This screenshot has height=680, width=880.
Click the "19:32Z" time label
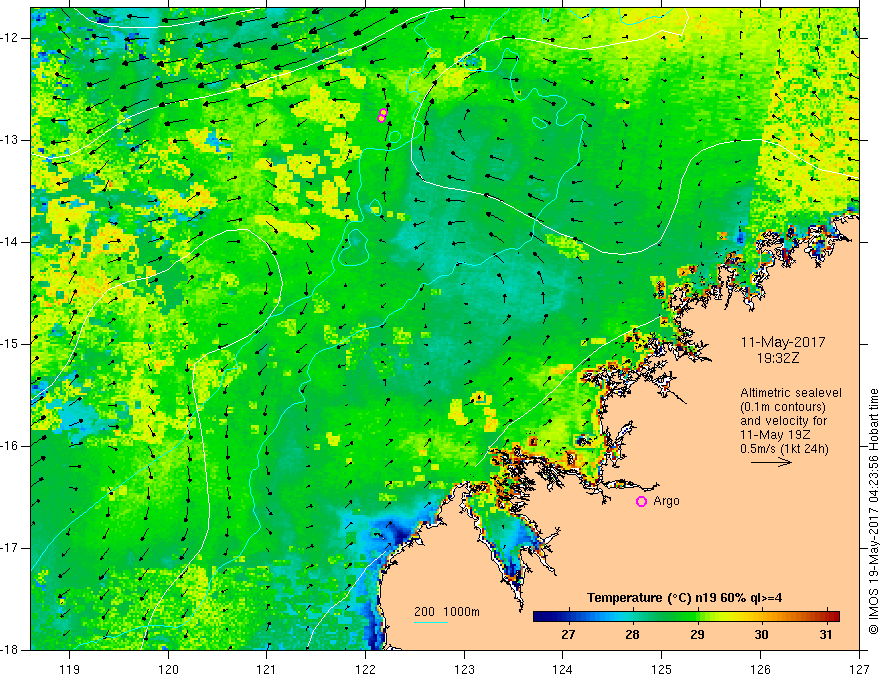(777, 358)
